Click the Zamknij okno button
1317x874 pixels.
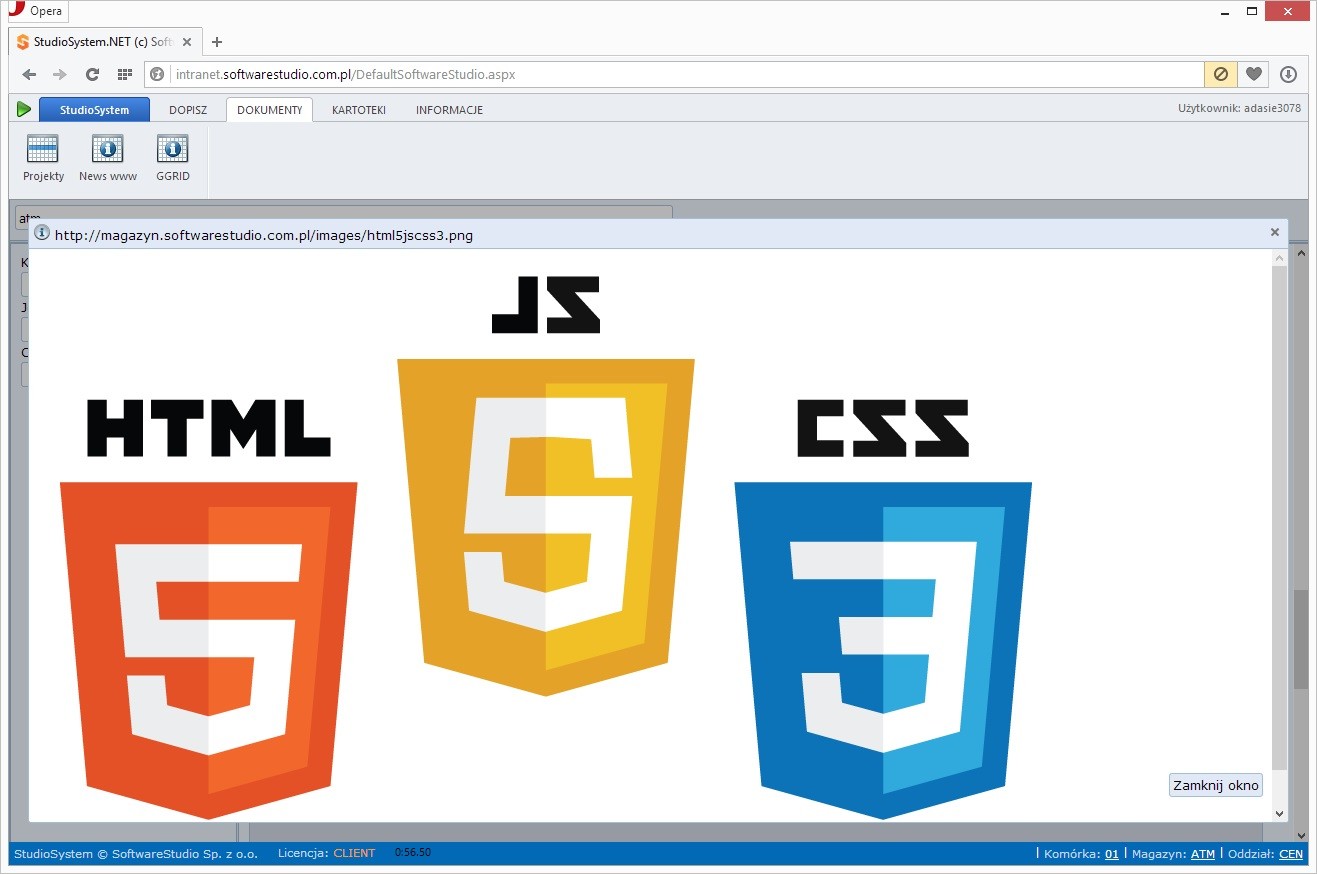coord(1216,785)
